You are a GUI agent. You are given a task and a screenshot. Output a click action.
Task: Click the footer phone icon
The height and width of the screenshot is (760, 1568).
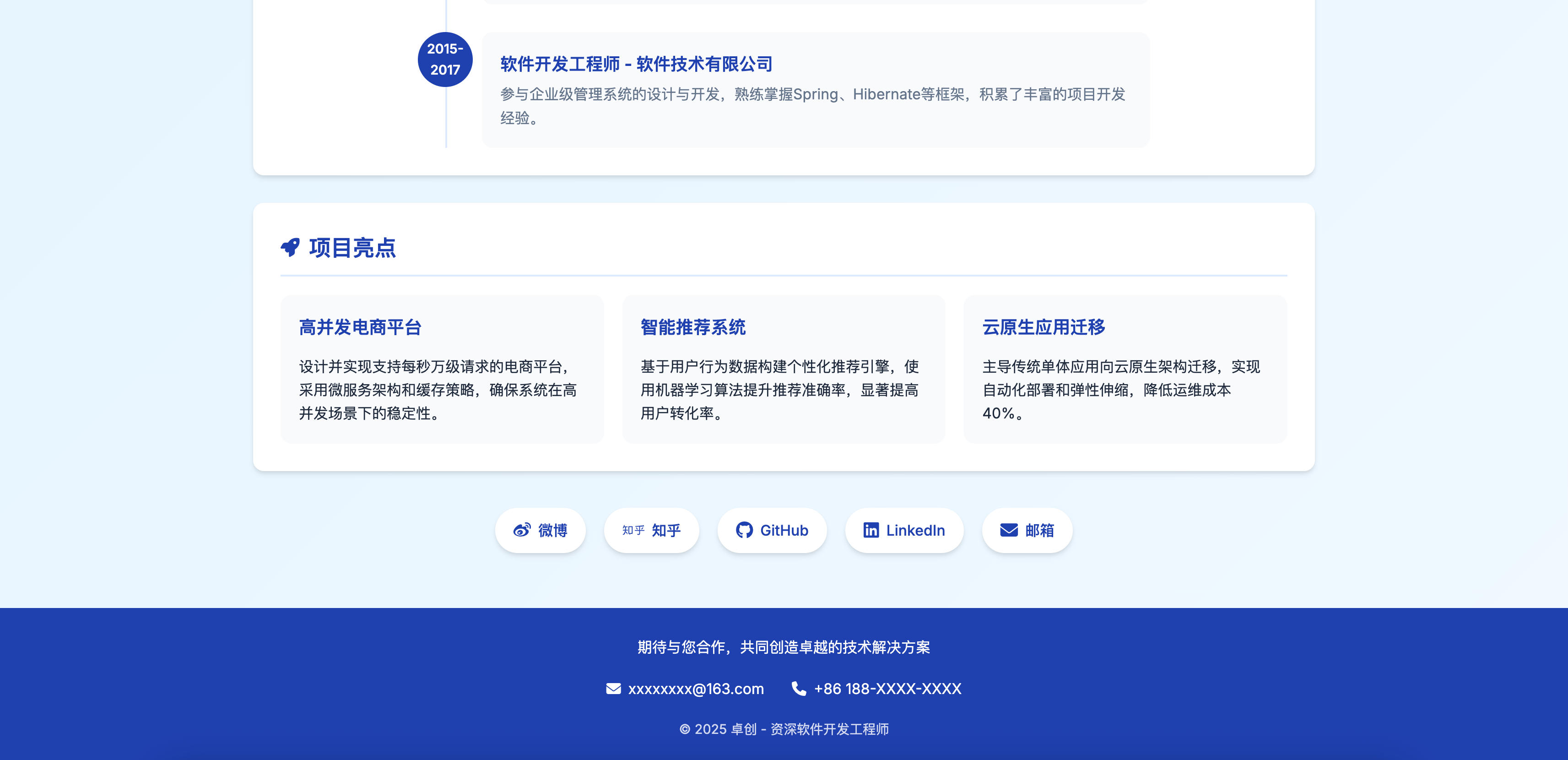click(799, 688)
